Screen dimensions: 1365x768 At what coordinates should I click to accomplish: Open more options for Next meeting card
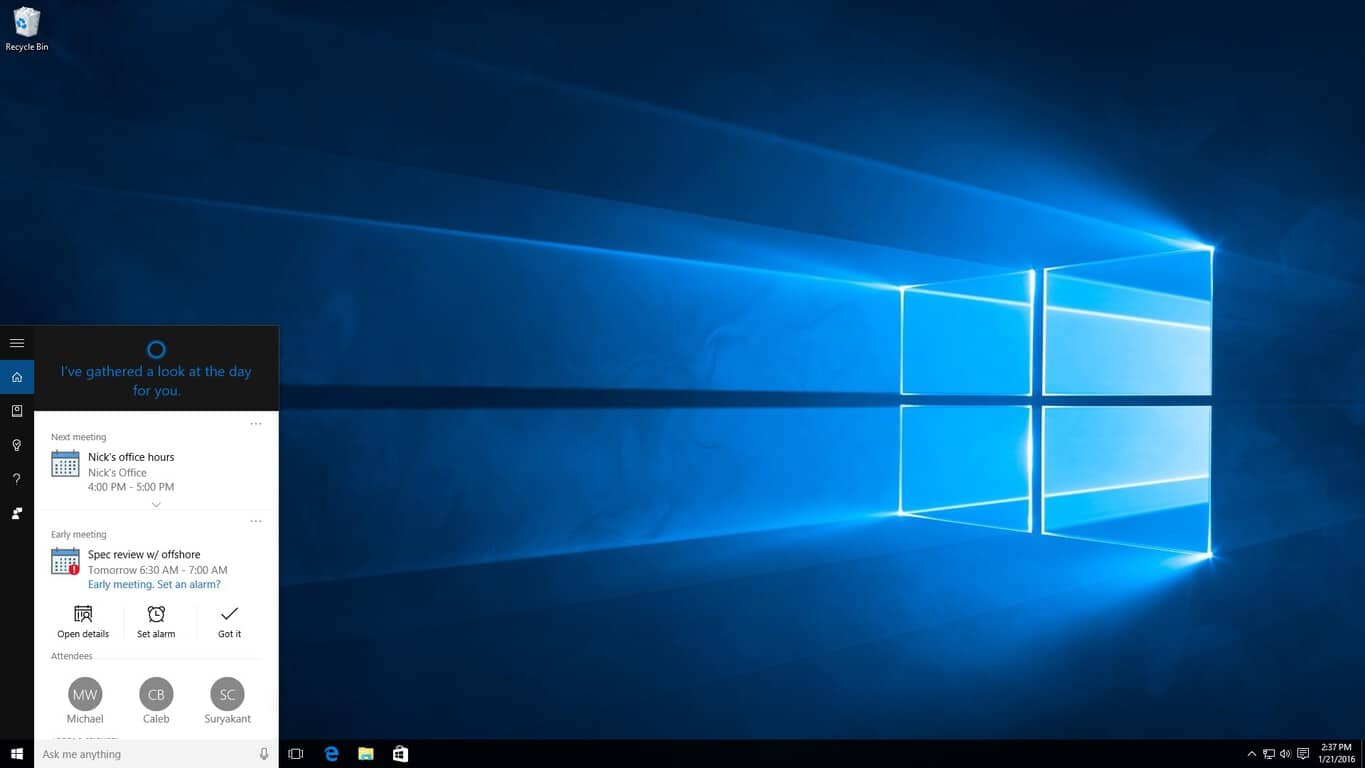[256, 424]
